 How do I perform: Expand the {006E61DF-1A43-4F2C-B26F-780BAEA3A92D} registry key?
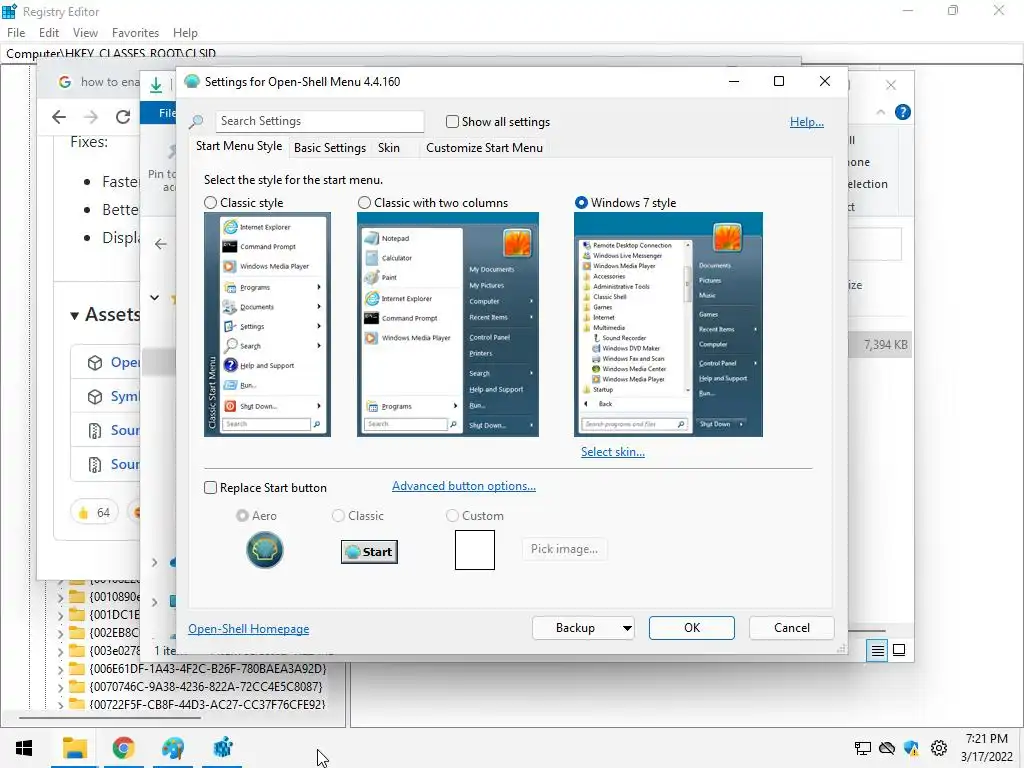point(60,669)
